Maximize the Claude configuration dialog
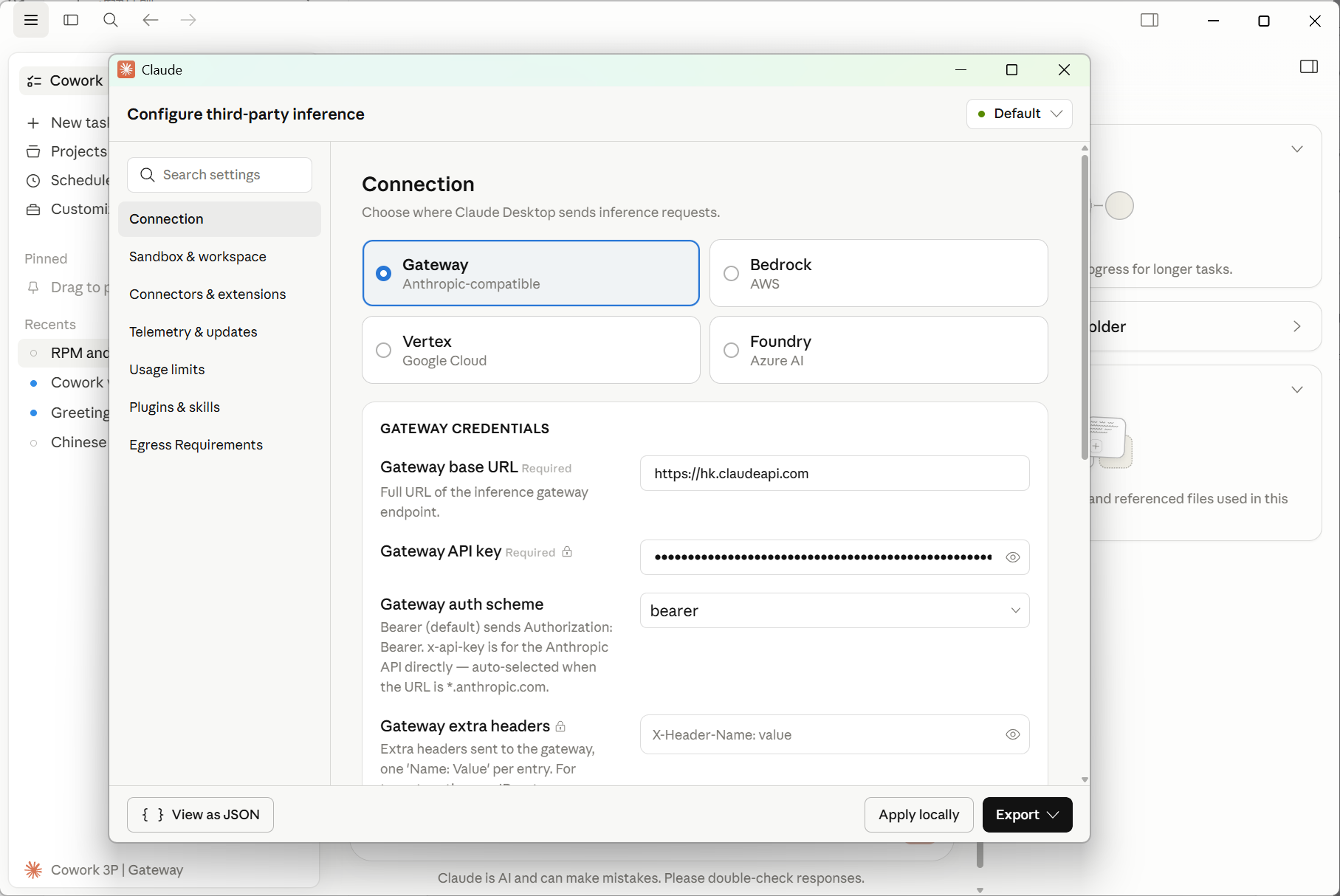This screenshot has height=896, width=1340. tap(1012, 69)
